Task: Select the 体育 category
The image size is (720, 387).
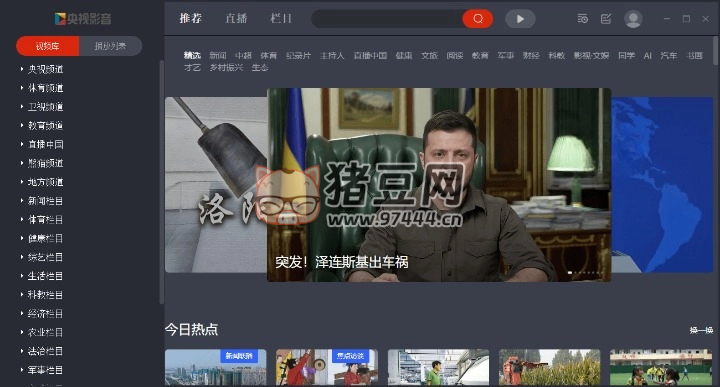Action: click(269, 56)
